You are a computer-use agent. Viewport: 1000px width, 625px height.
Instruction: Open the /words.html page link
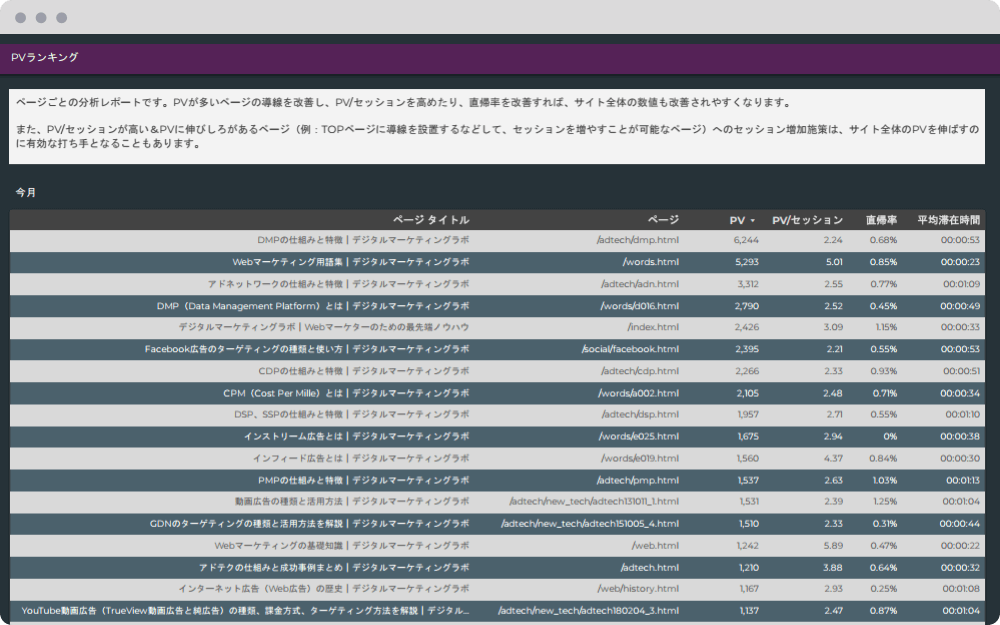(x=650, y=262)
